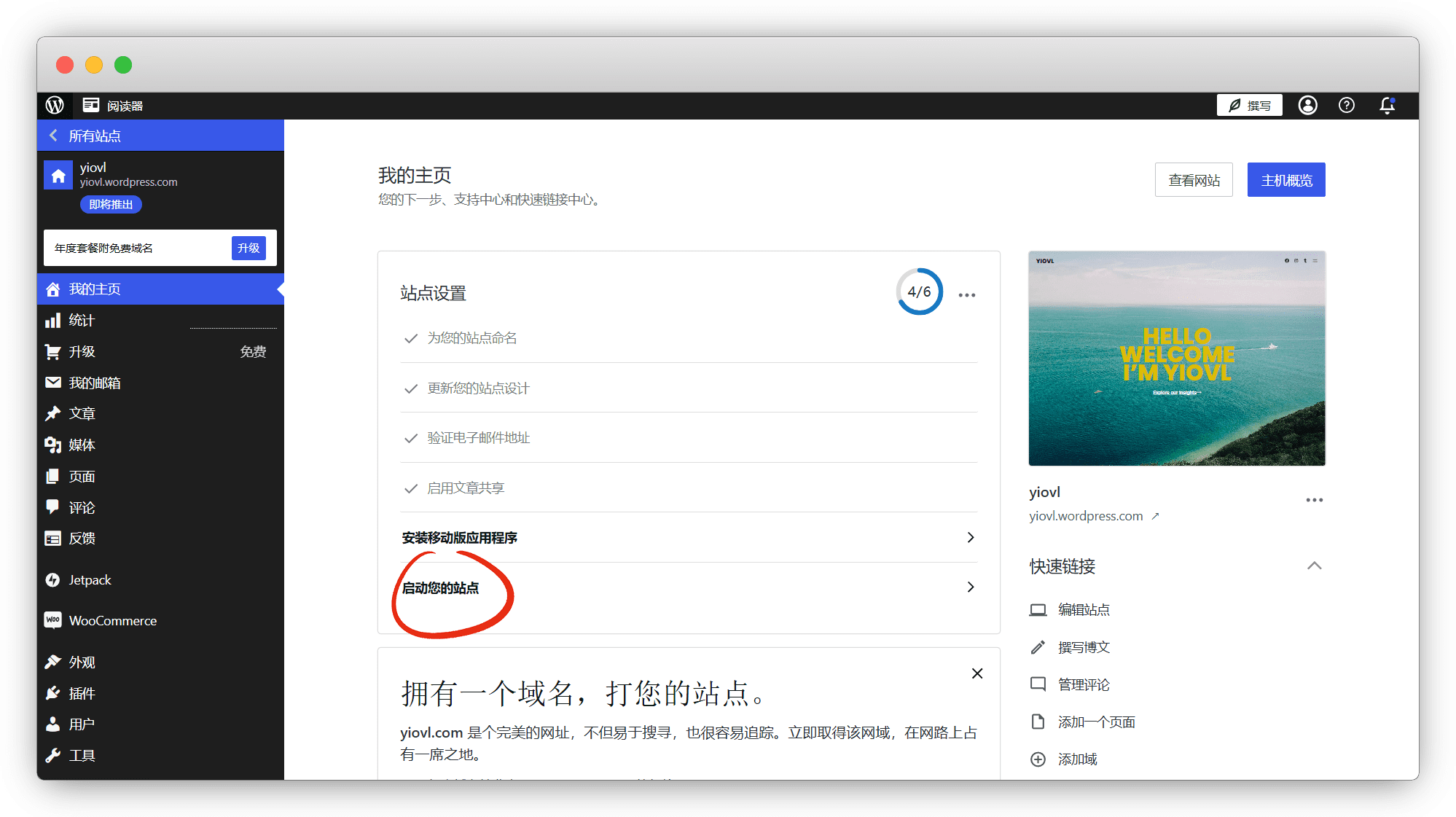Select the completed 为您的站点命名 checklist item
Image resolution: width=1456 pixels, height=817 pixels.
point(471,338)
